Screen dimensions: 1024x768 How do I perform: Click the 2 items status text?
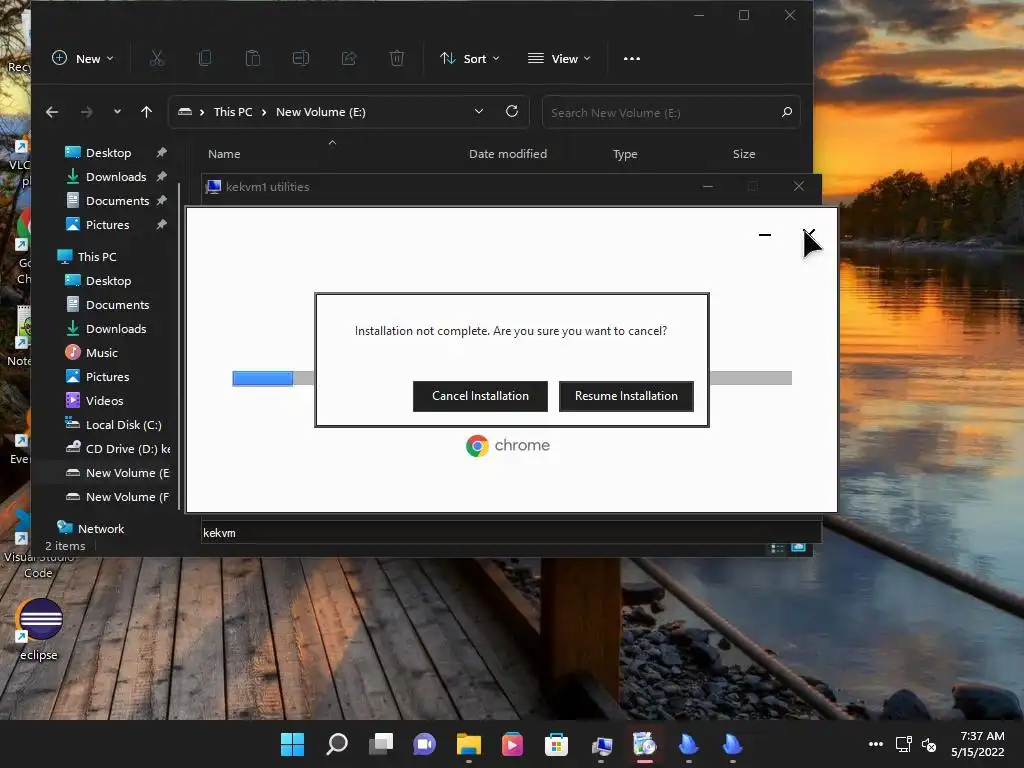pyautogui.click(x=65, y=546)
